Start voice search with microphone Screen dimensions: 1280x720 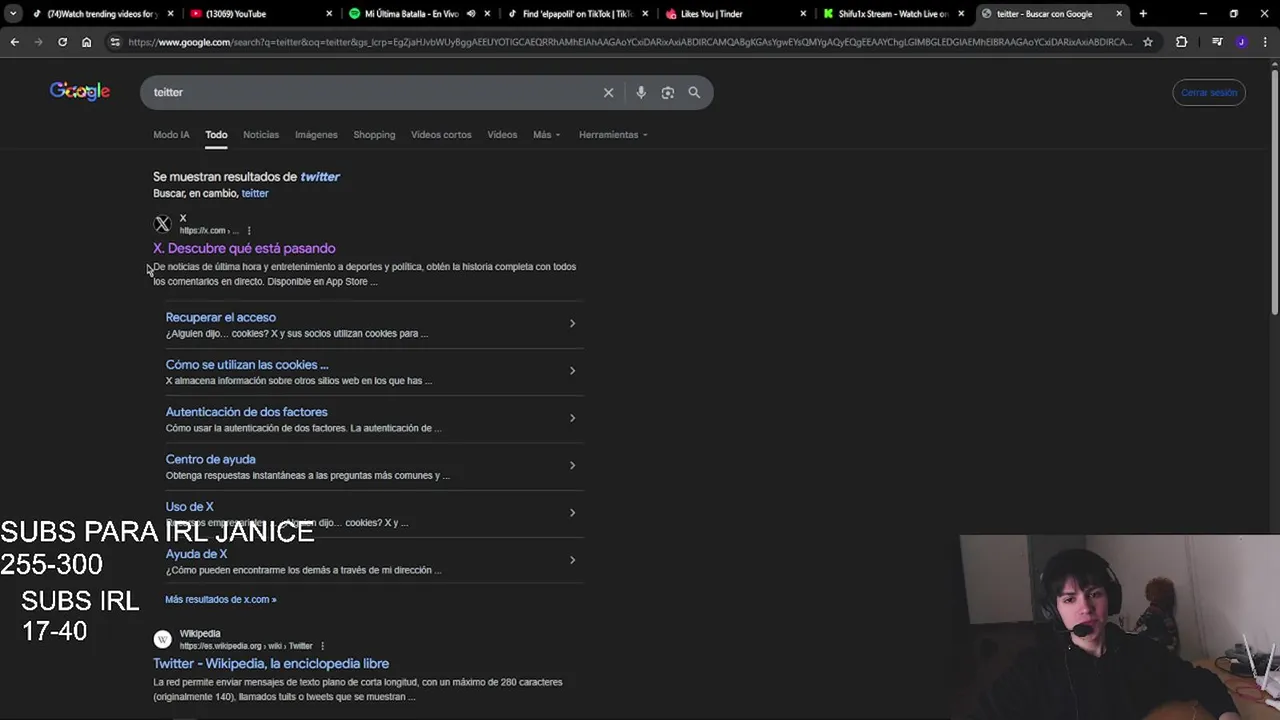point(641,92)
